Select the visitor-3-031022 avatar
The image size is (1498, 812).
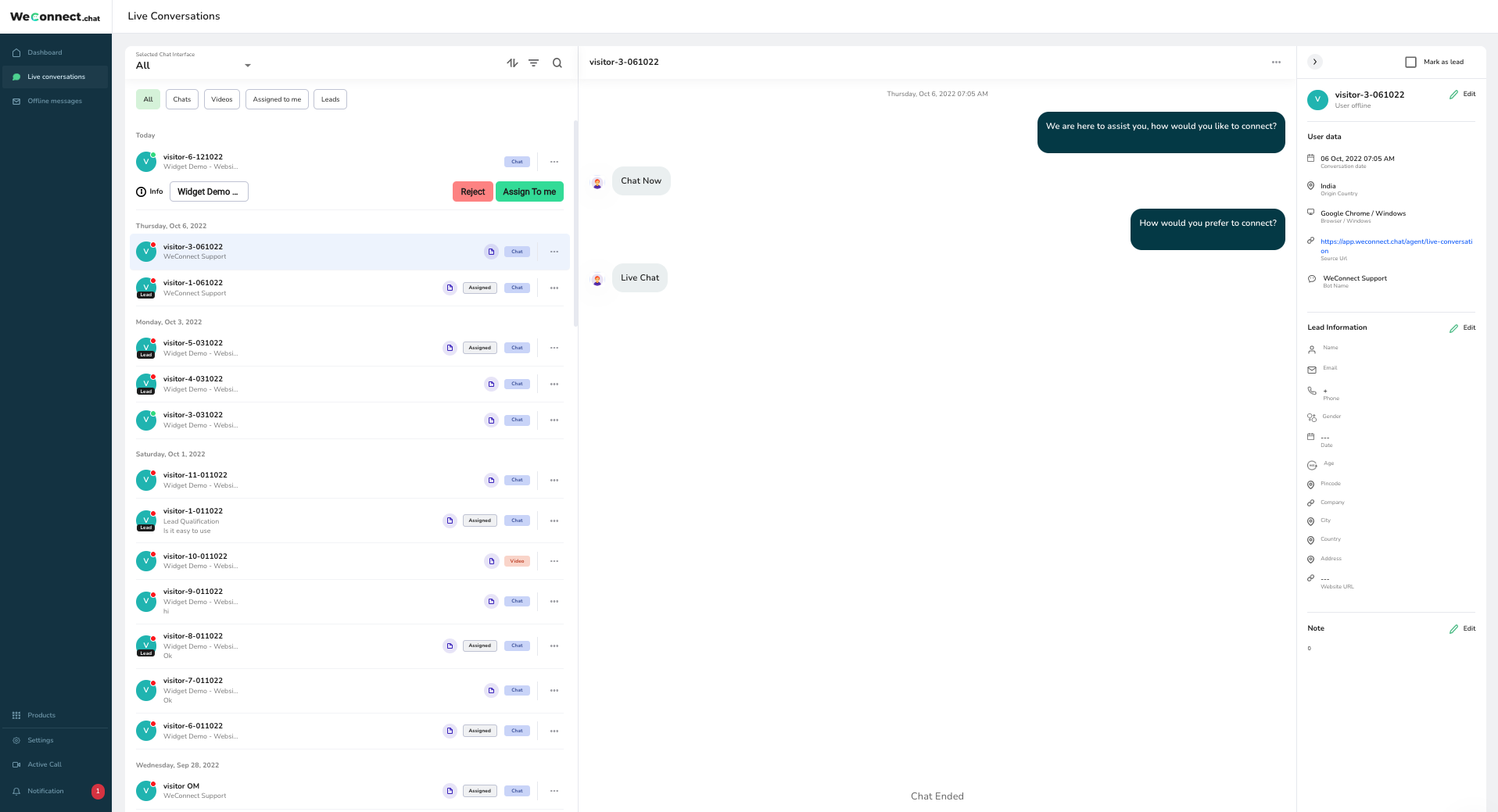146,420
